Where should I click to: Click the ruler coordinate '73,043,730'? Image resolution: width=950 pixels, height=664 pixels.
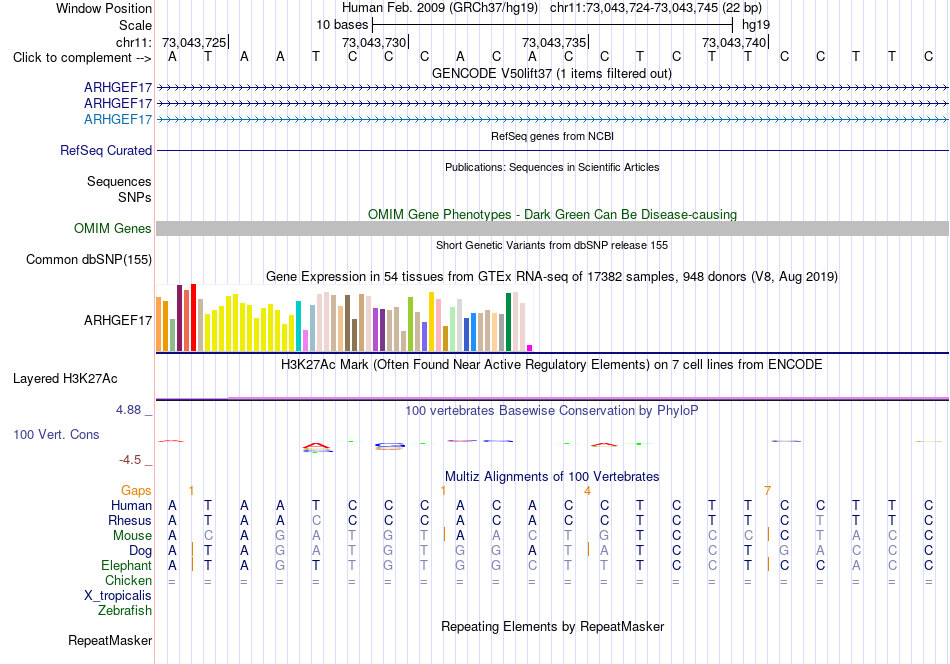point(374,42)
